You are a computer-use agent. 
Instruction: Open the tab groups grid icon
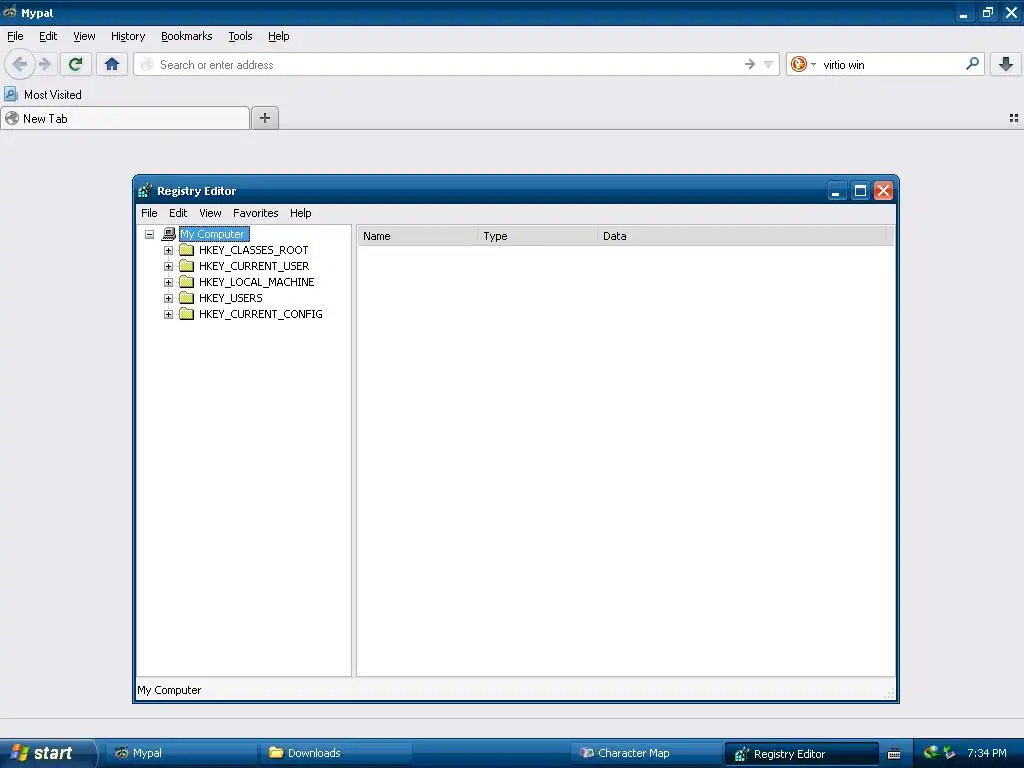click(1014, 118)
